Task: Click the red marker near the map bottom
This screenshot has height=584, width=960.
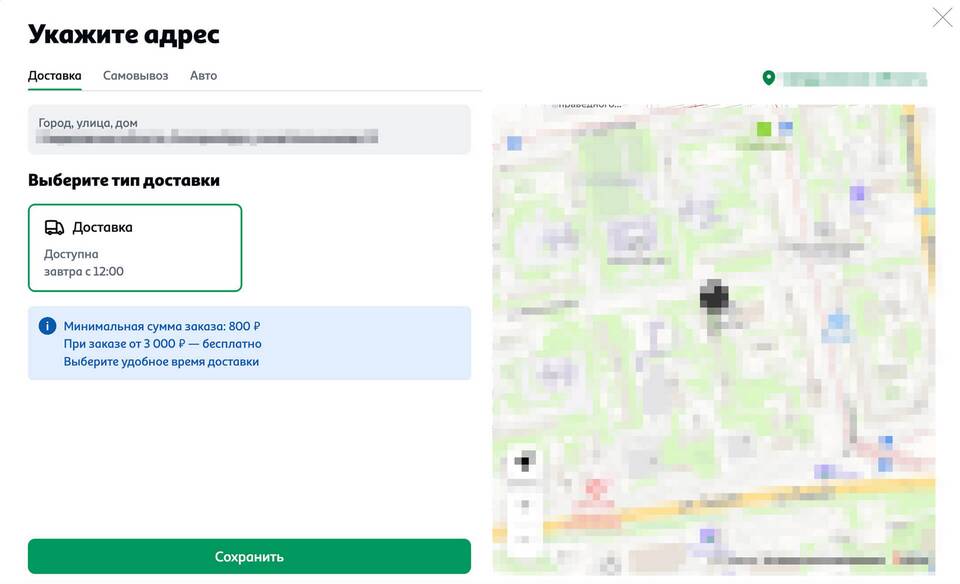Action: (x=597, y=489)
